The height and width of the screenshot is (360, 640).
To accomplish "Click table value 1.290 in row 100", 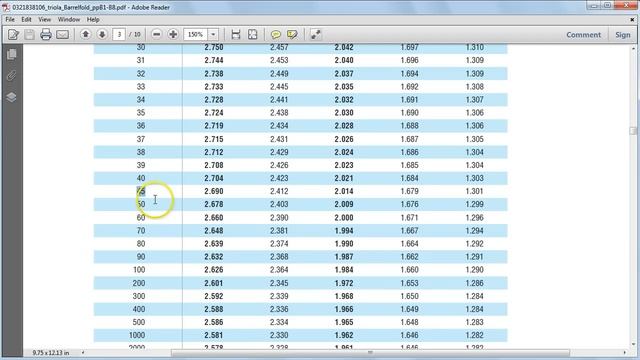I will click(475, 270).
